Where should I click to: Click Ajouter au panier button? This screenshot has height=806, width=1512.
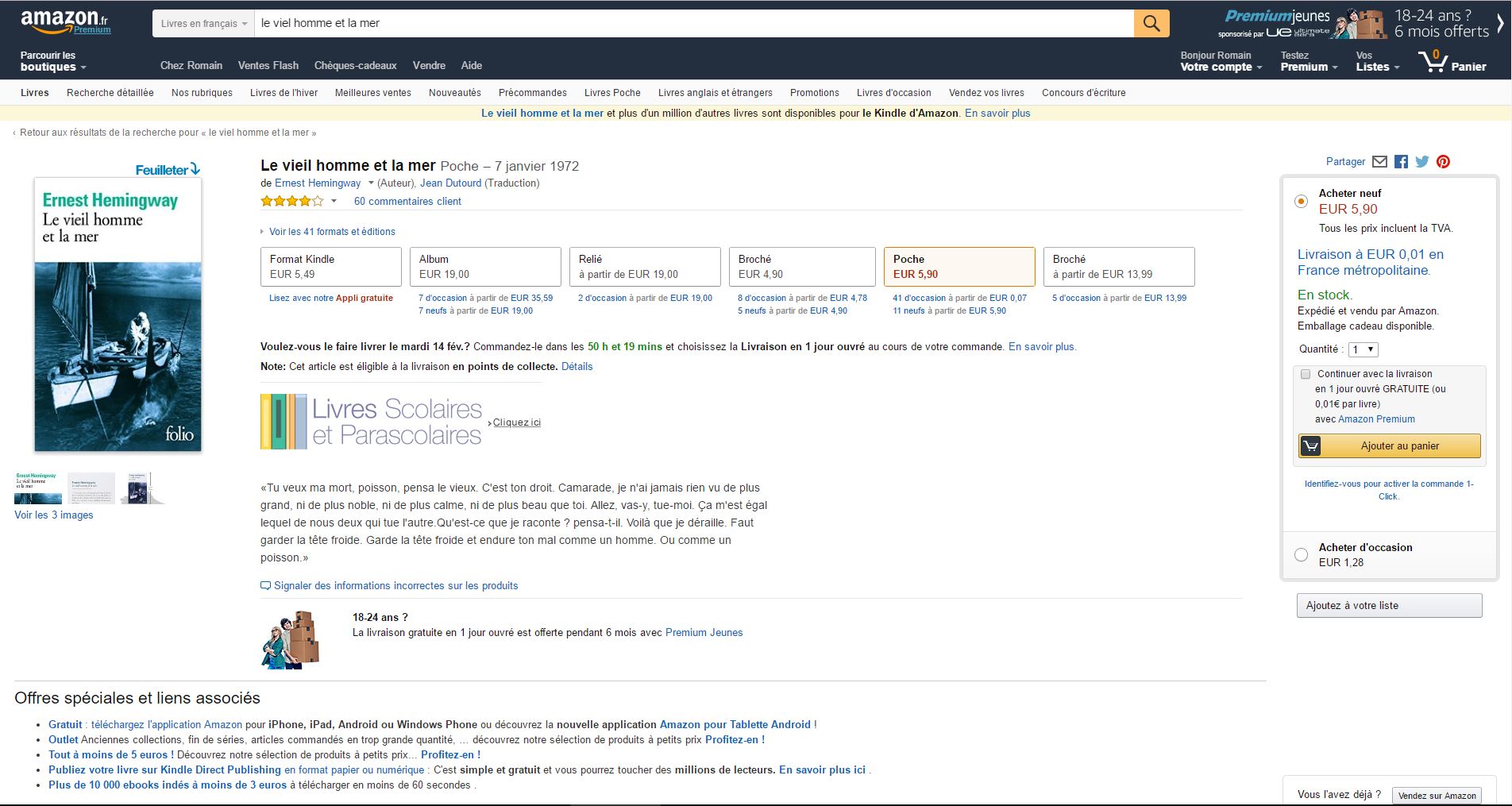1390,446
